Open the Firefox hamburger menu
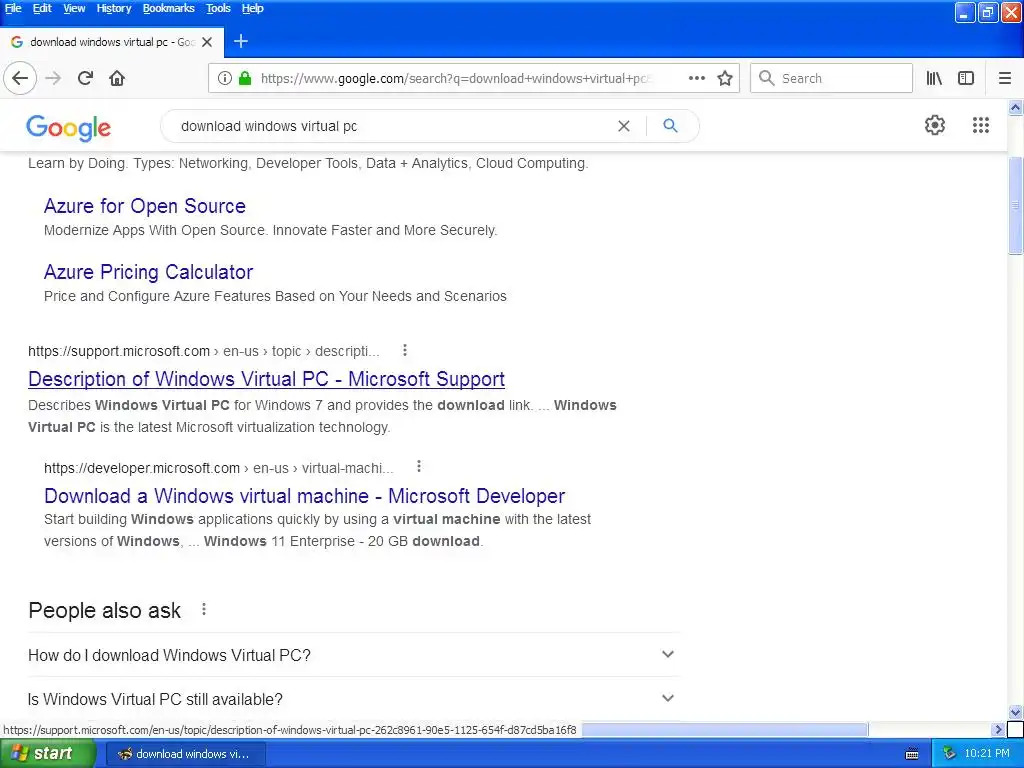 coord(1005,78)
